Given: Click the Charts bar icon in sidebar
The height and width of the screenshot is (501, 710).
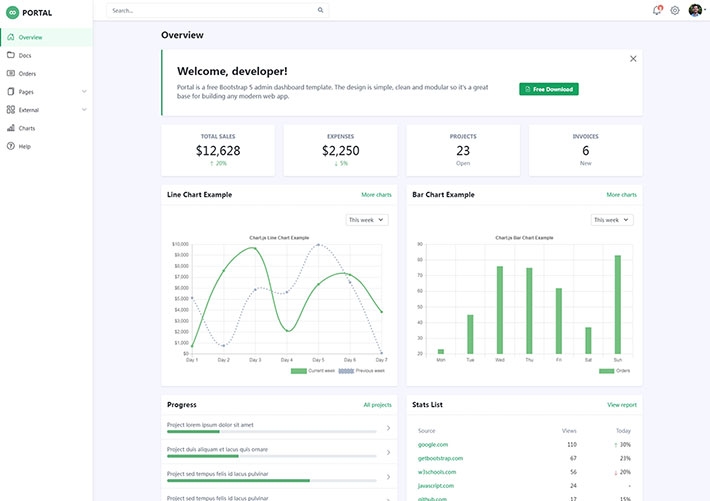Looking at the screenshot, I should (x=10, y=128).
